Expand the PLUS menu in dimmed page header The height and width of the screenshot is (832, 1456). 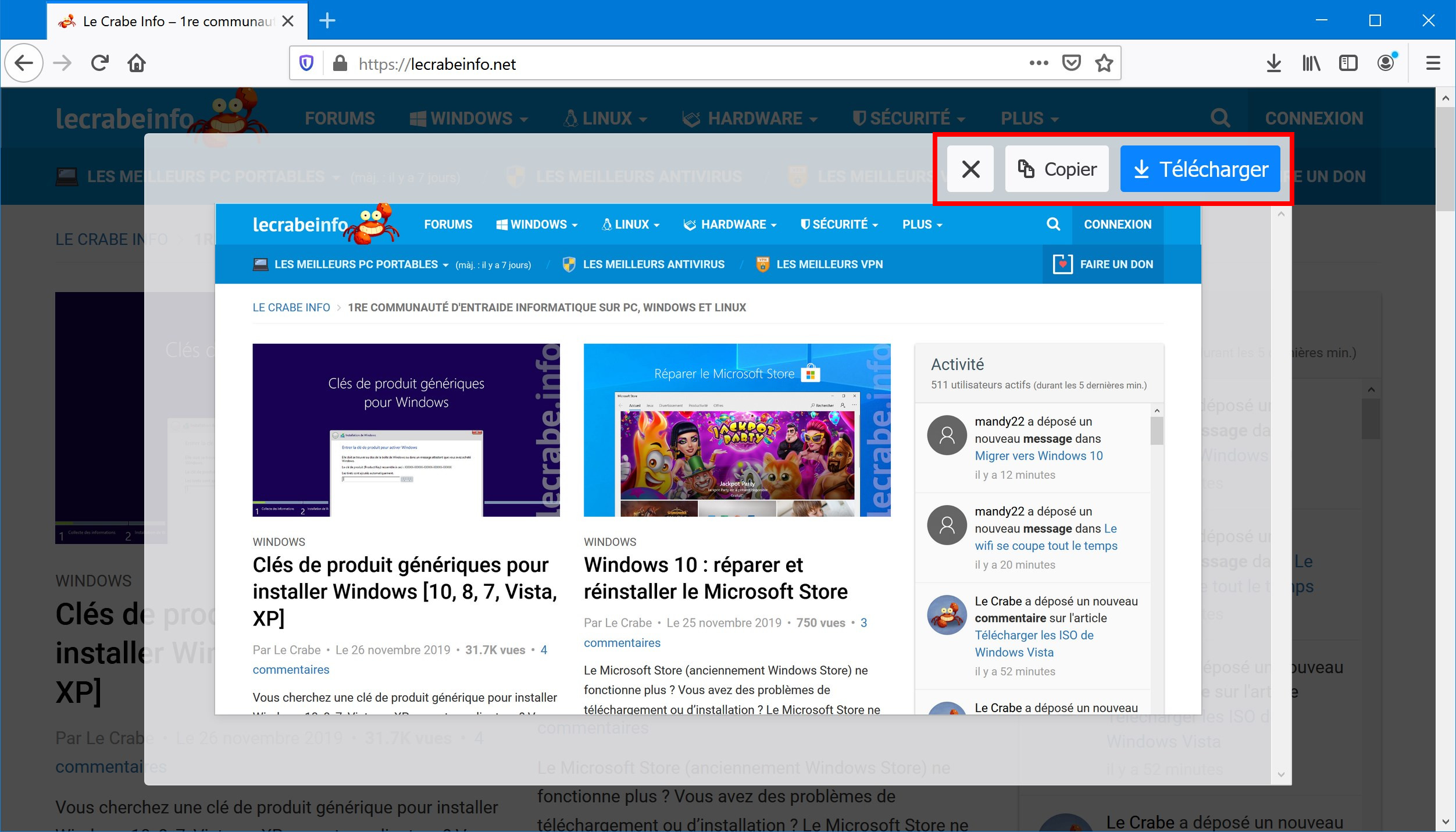point(1029,119)
